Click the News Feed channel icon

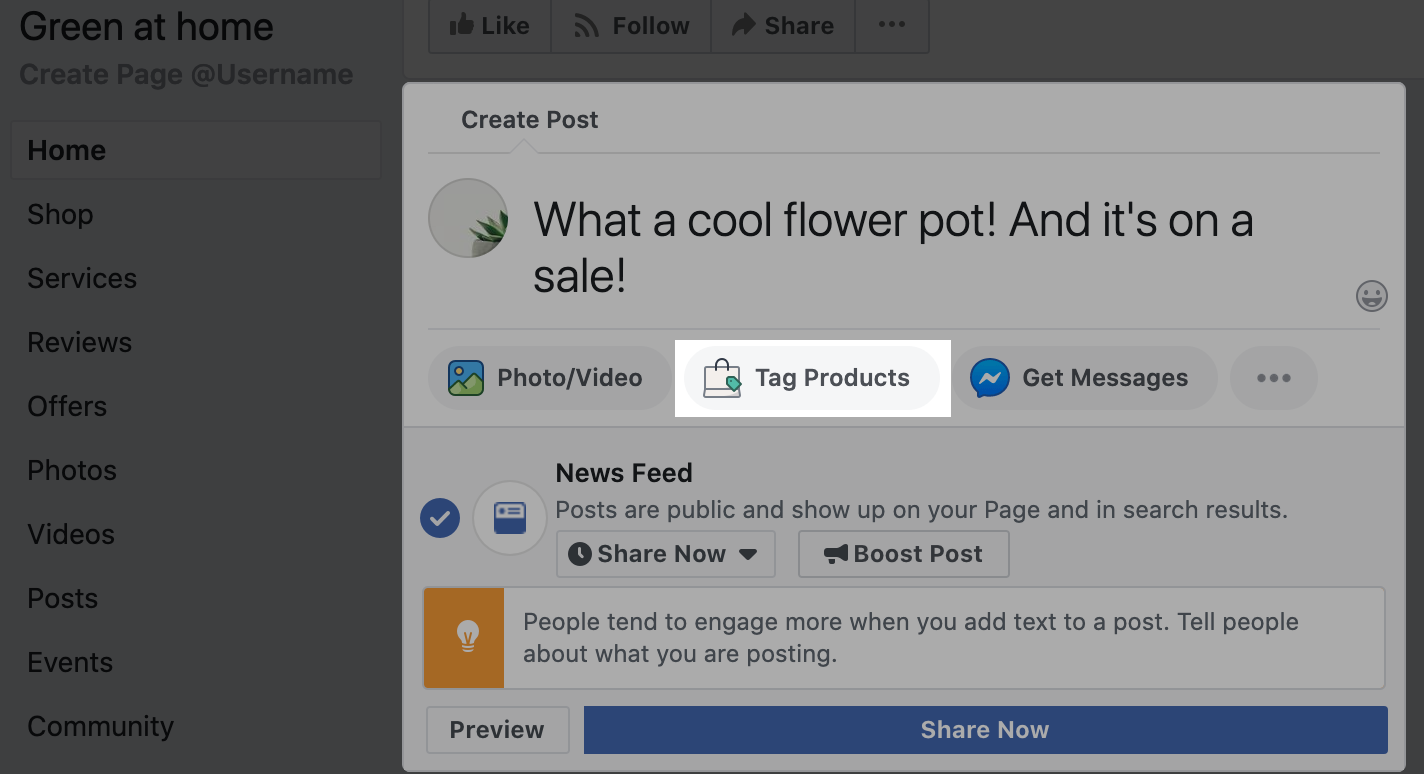(509, 518)
